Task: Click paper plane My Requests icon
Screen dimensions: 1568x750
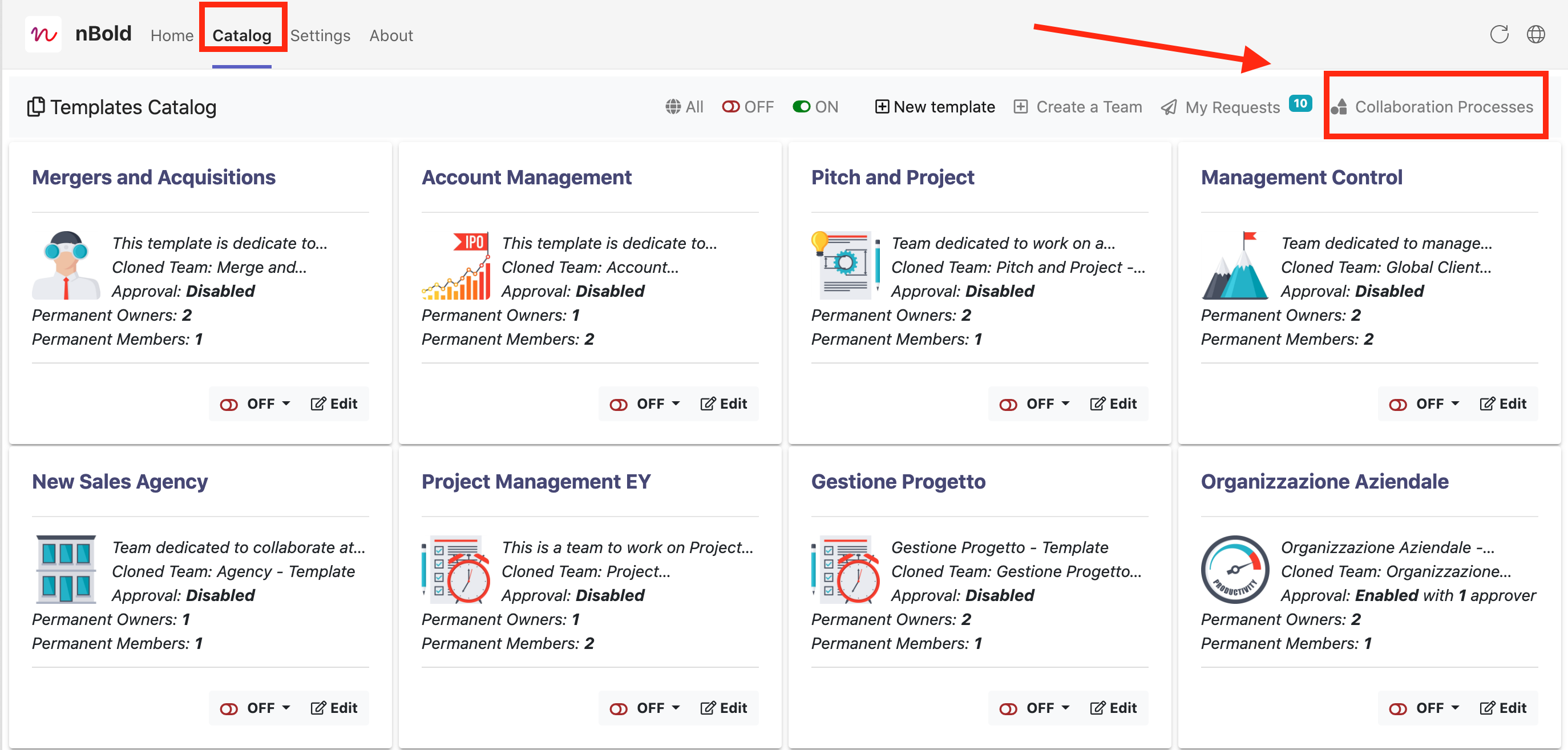Action: (1169, 108)
